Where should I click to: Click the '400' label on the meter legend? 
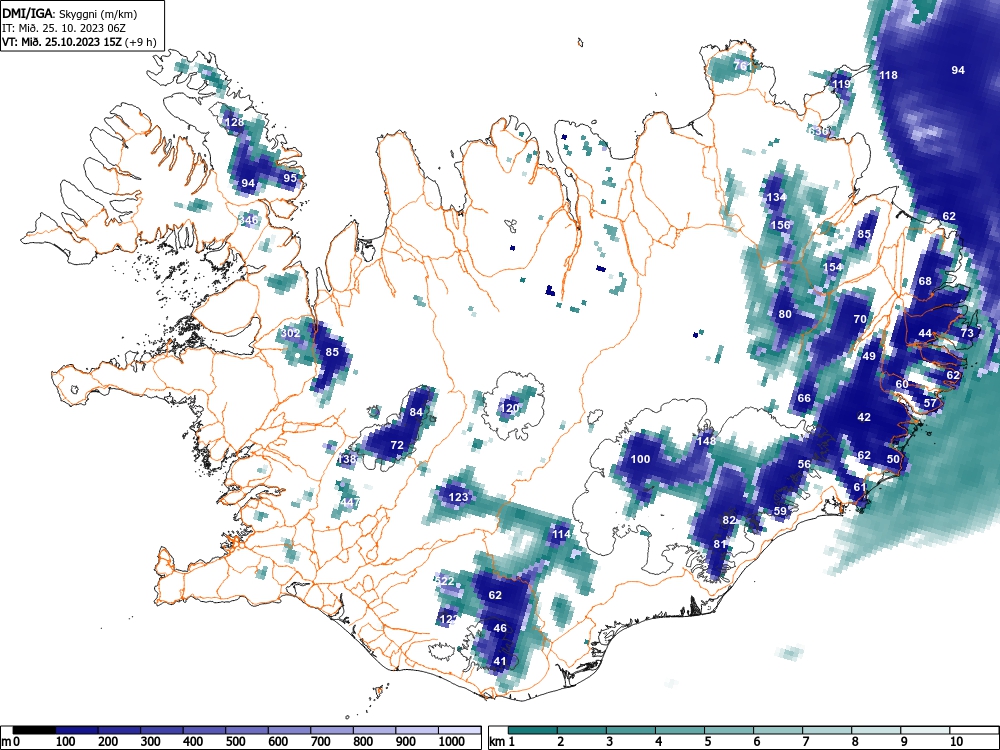point(193,742)
